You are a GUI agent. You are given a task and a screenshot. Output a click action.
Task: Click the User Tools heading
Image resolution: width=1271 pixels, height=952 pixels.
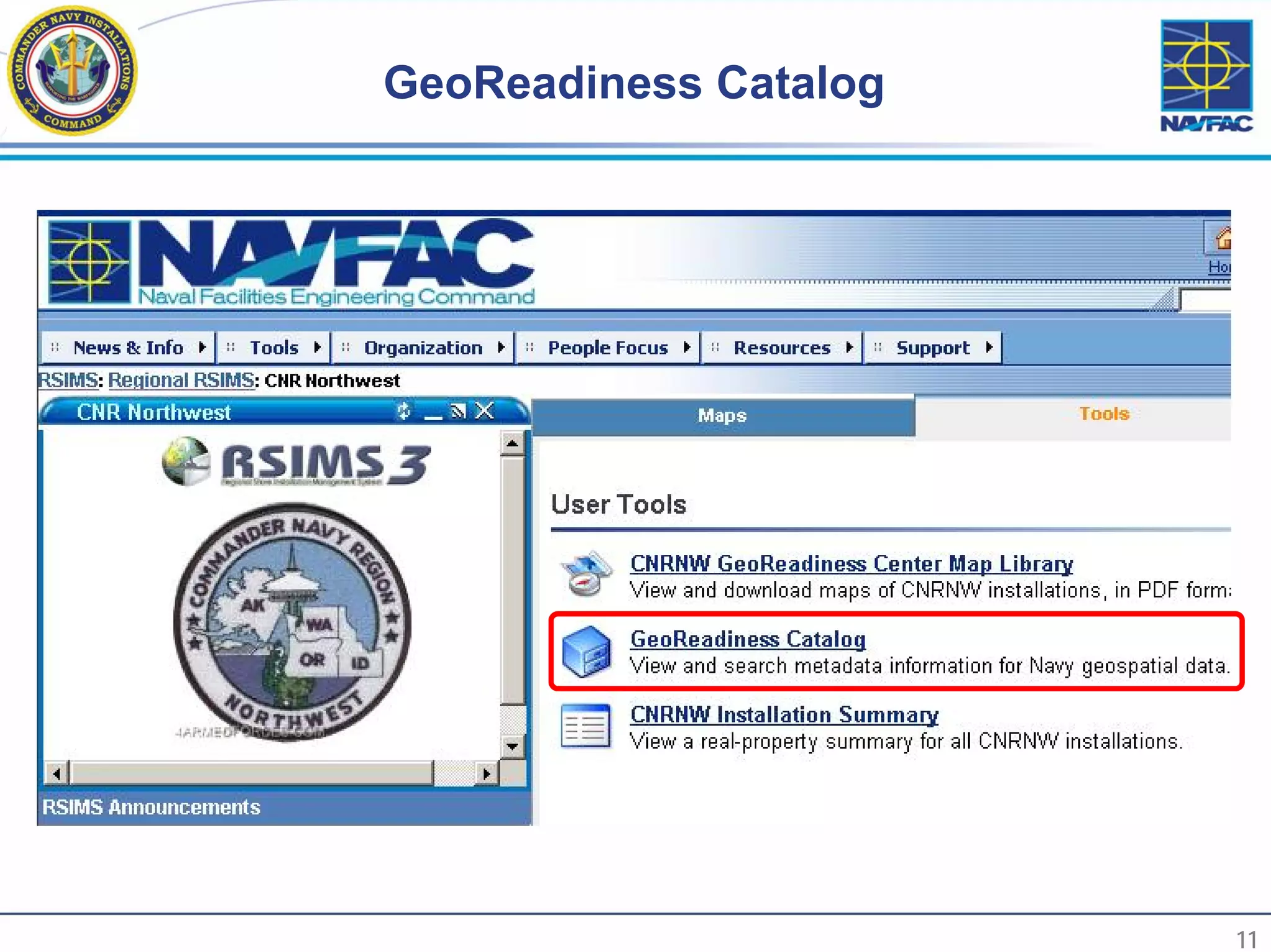click(x=619, y=504)
